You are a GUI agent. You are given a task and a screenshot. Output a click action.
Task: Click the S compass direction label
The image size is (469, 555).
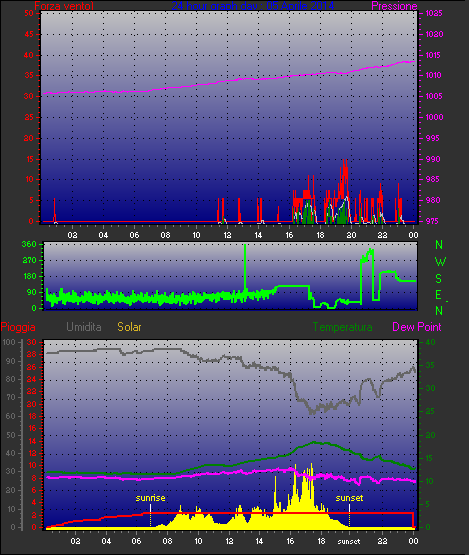click(439, 279)
